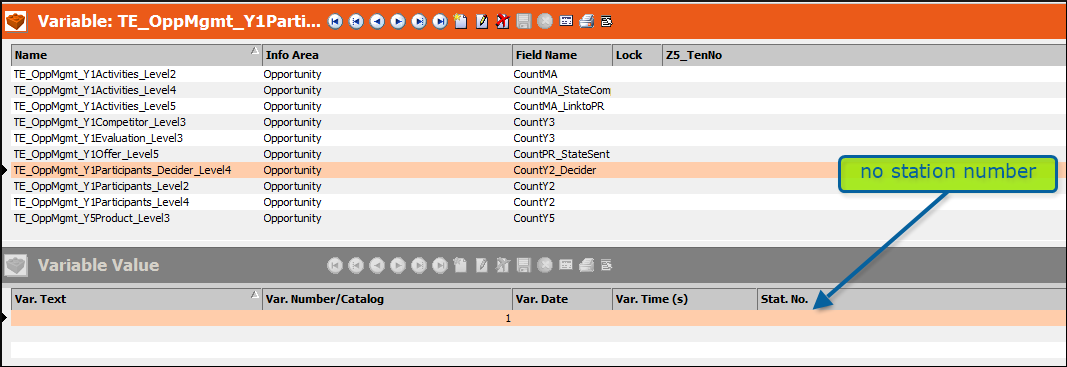Edit current record in Variable toolbar

pyautogui.click(x=482, y=22)
